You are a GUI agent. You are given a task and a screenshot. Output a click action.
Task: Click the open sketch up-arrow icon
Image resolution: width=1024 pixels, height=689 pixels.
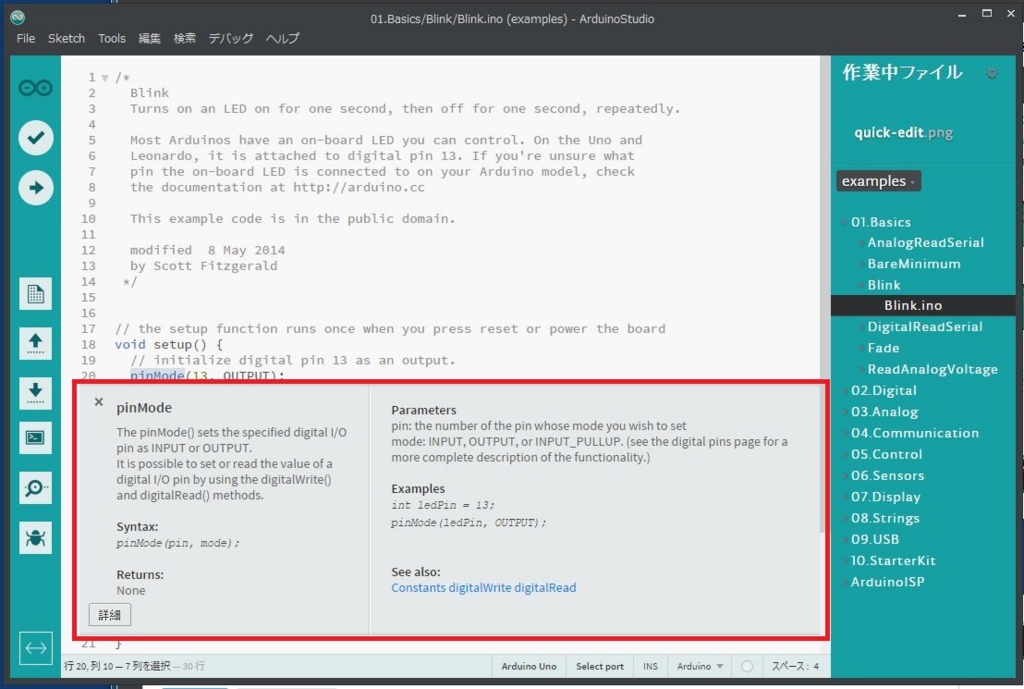(x=35, y=343)
